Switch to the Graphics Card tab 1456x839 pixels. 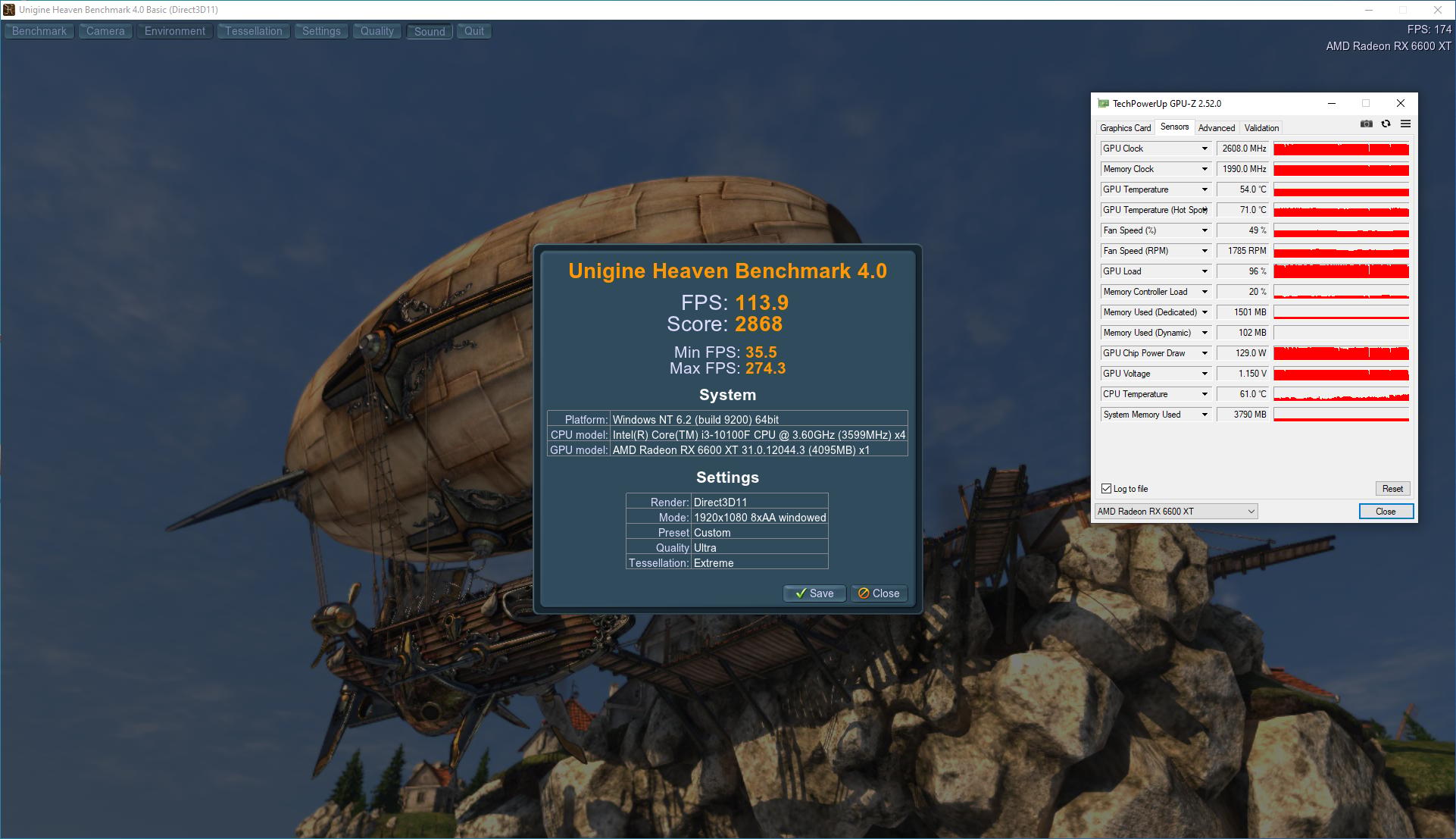[x=1125, y=128]
